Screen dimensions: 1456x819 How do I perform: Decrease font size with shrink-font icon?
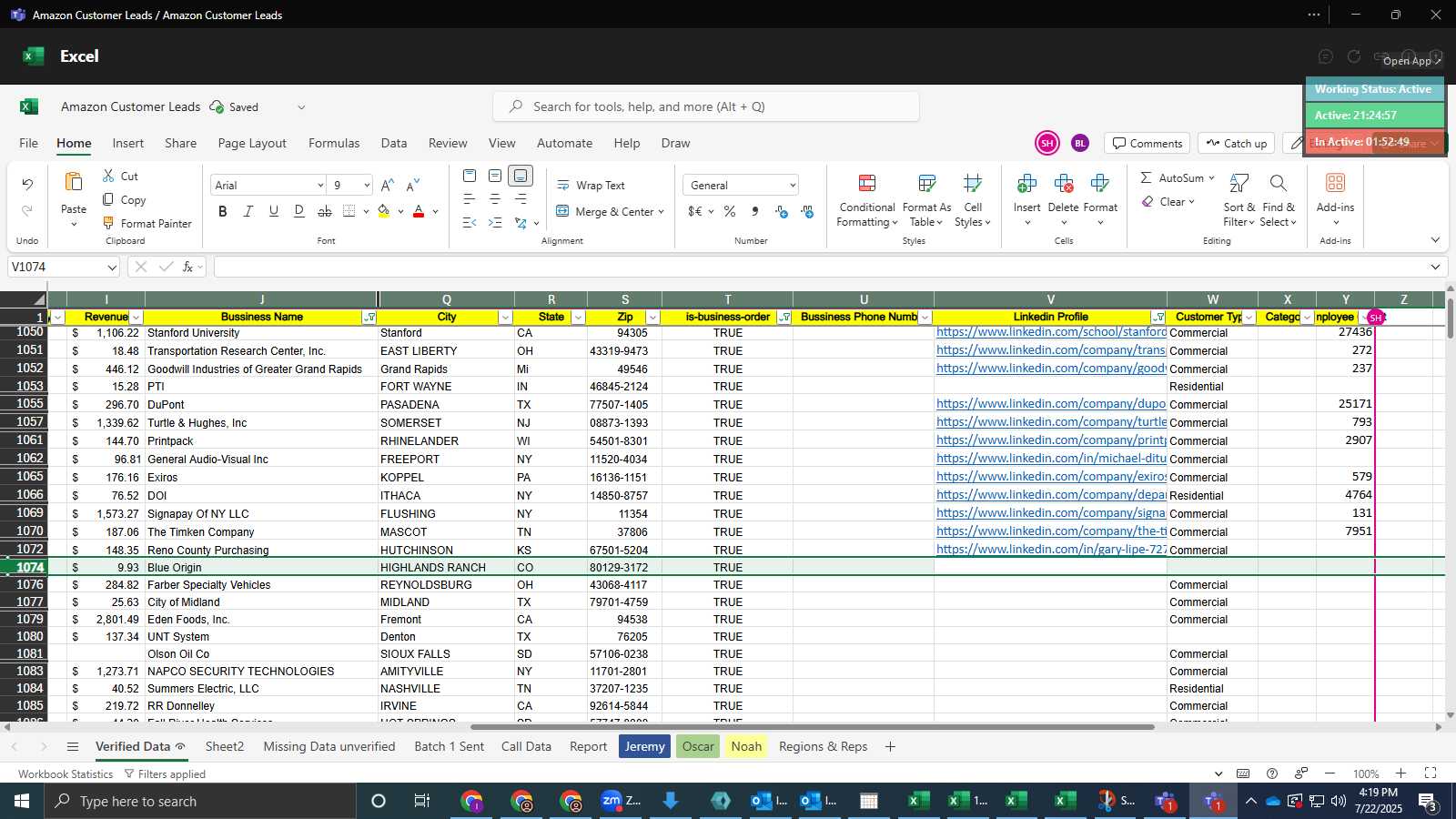(x=413, y=185)
